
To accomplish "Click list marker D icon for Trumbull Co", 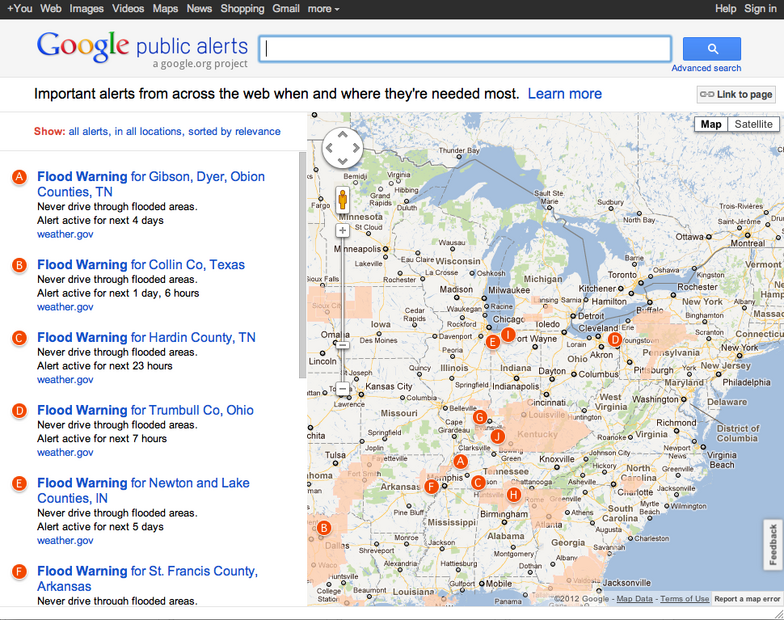I will 19,410.
